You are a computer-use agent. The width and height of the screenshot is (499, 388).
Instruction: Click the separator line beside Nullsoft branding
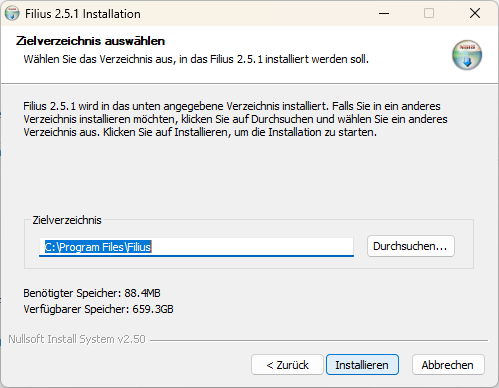(319, 340)
